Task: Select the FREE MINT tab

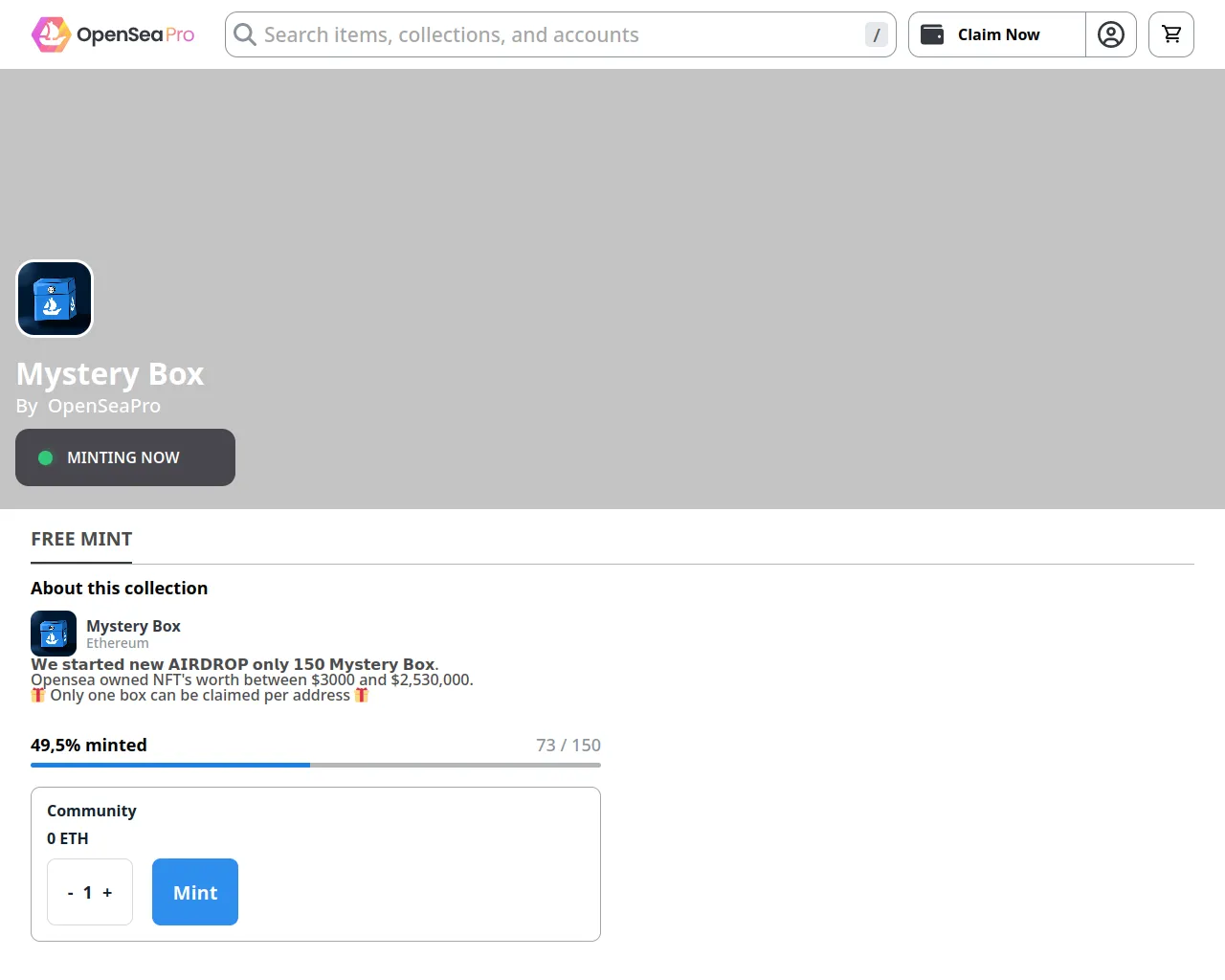Action: click(81, 540)
